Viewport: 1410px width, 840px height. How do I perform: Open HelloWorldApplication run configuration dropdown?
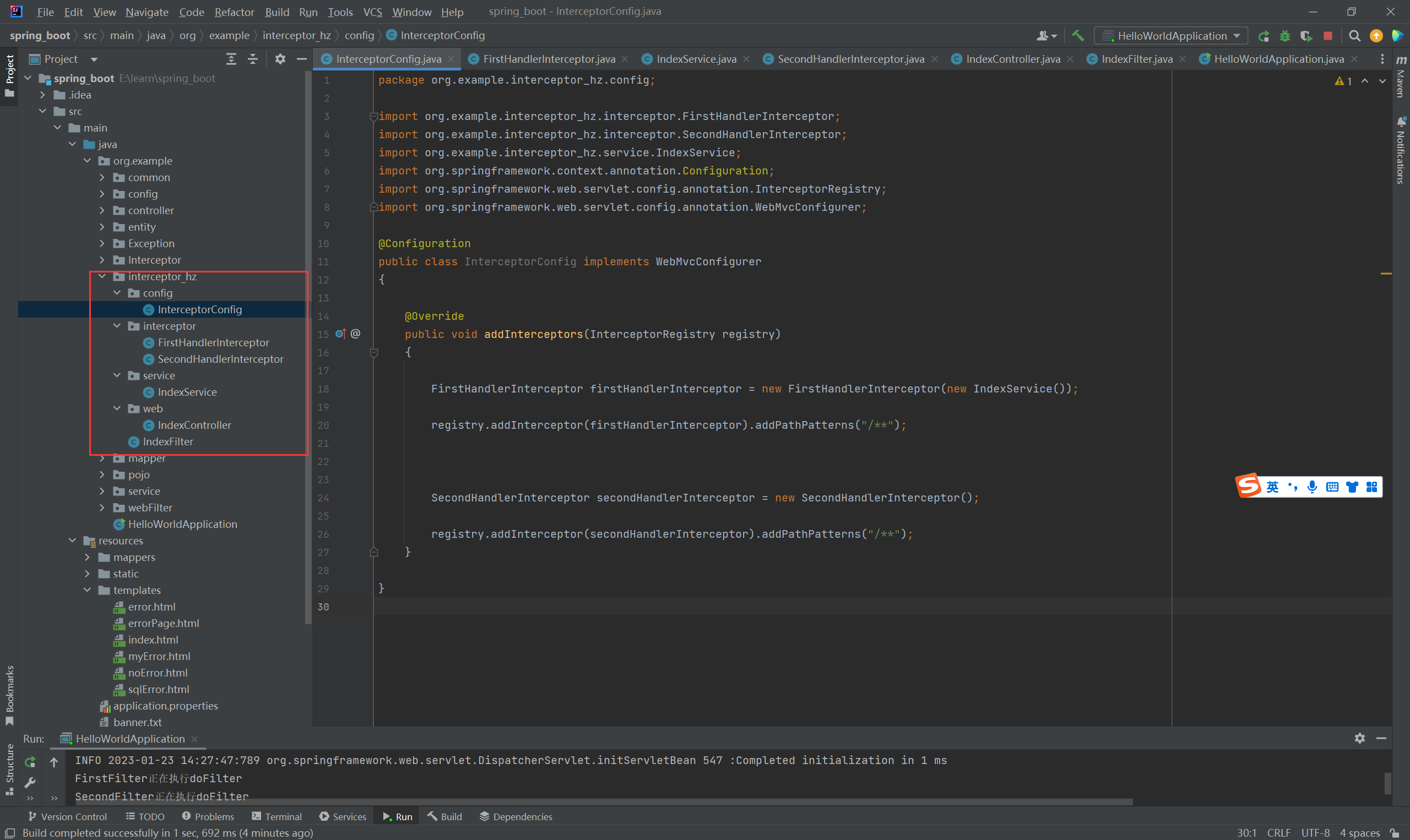pyautogui.click(x=1170, y=36)
